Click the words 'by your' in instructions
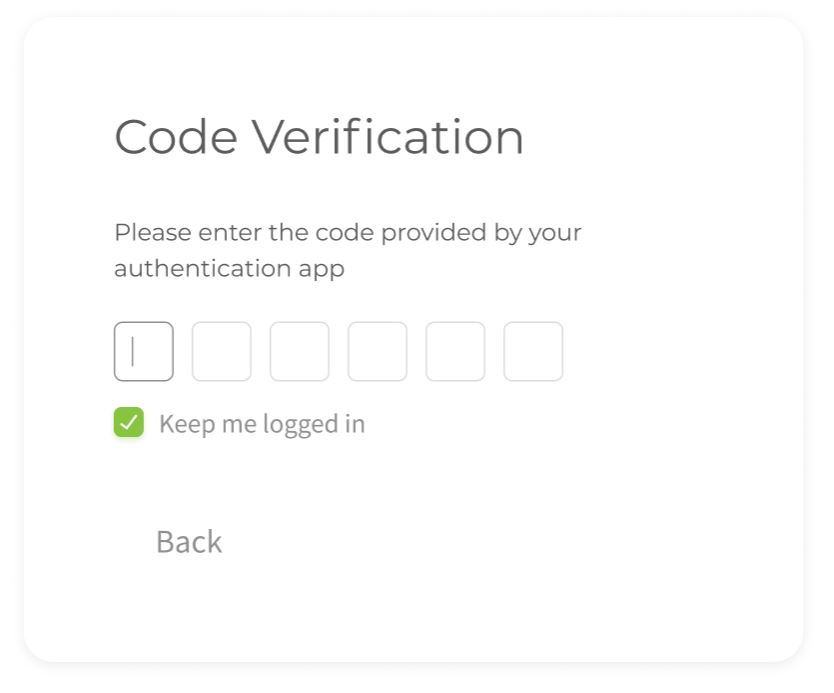Screen dimensions: 834x693 pyautogui.click(x=538, y=233)
